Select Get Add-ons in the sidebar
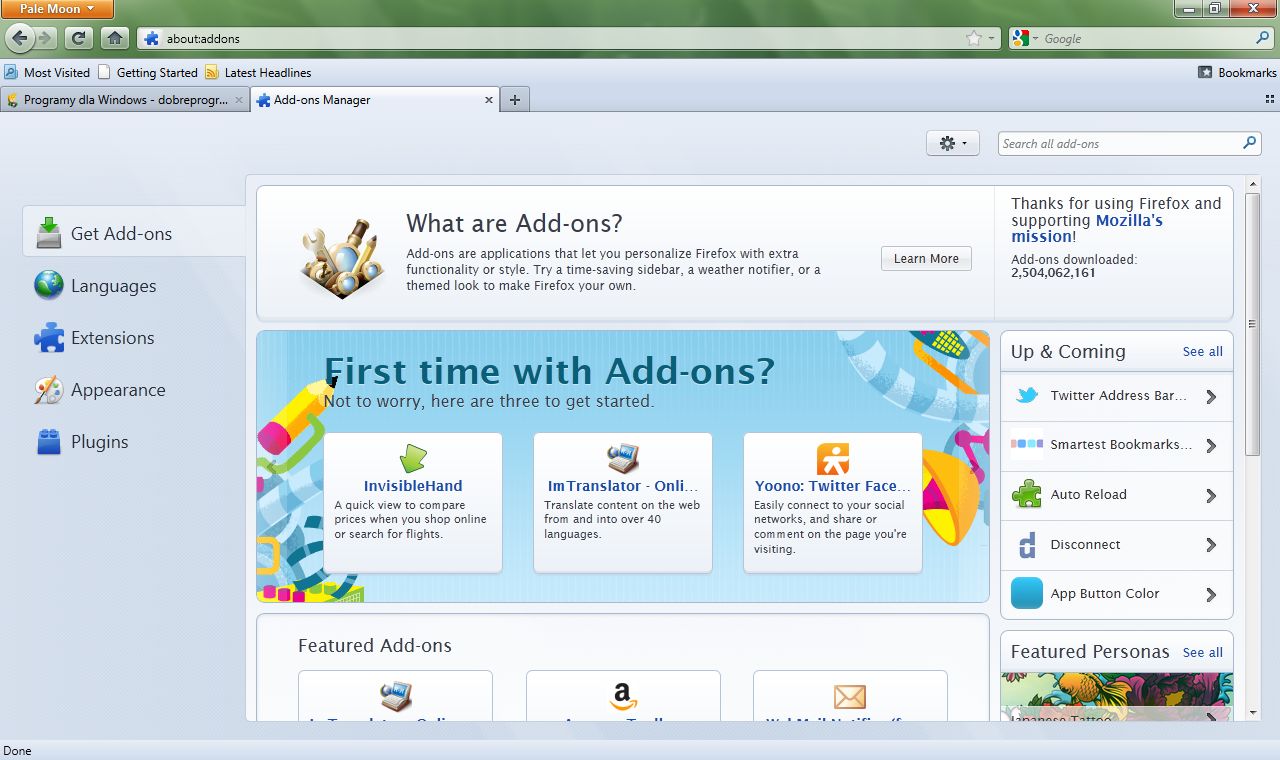1280x760 pixels. point(133,233)
